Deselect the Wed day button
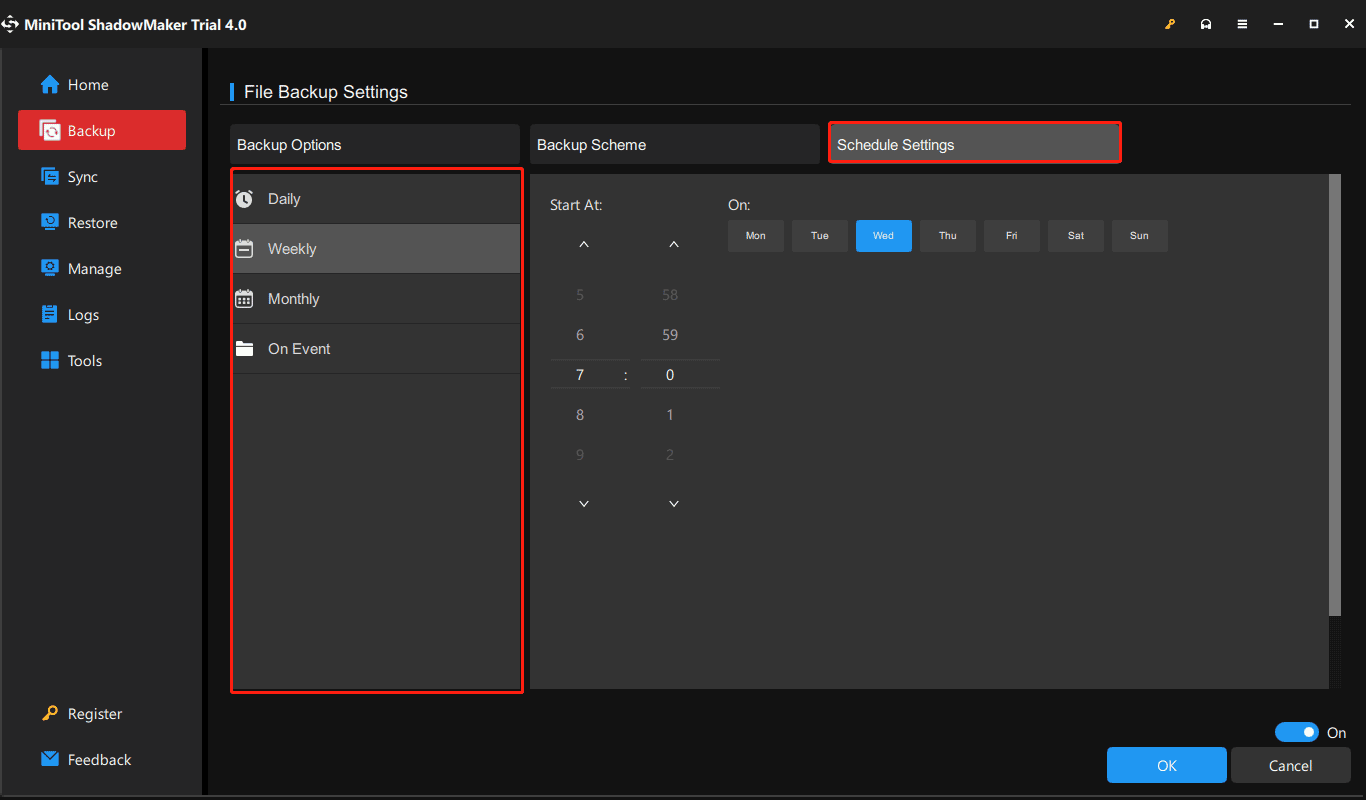 (x=883, y=235)
